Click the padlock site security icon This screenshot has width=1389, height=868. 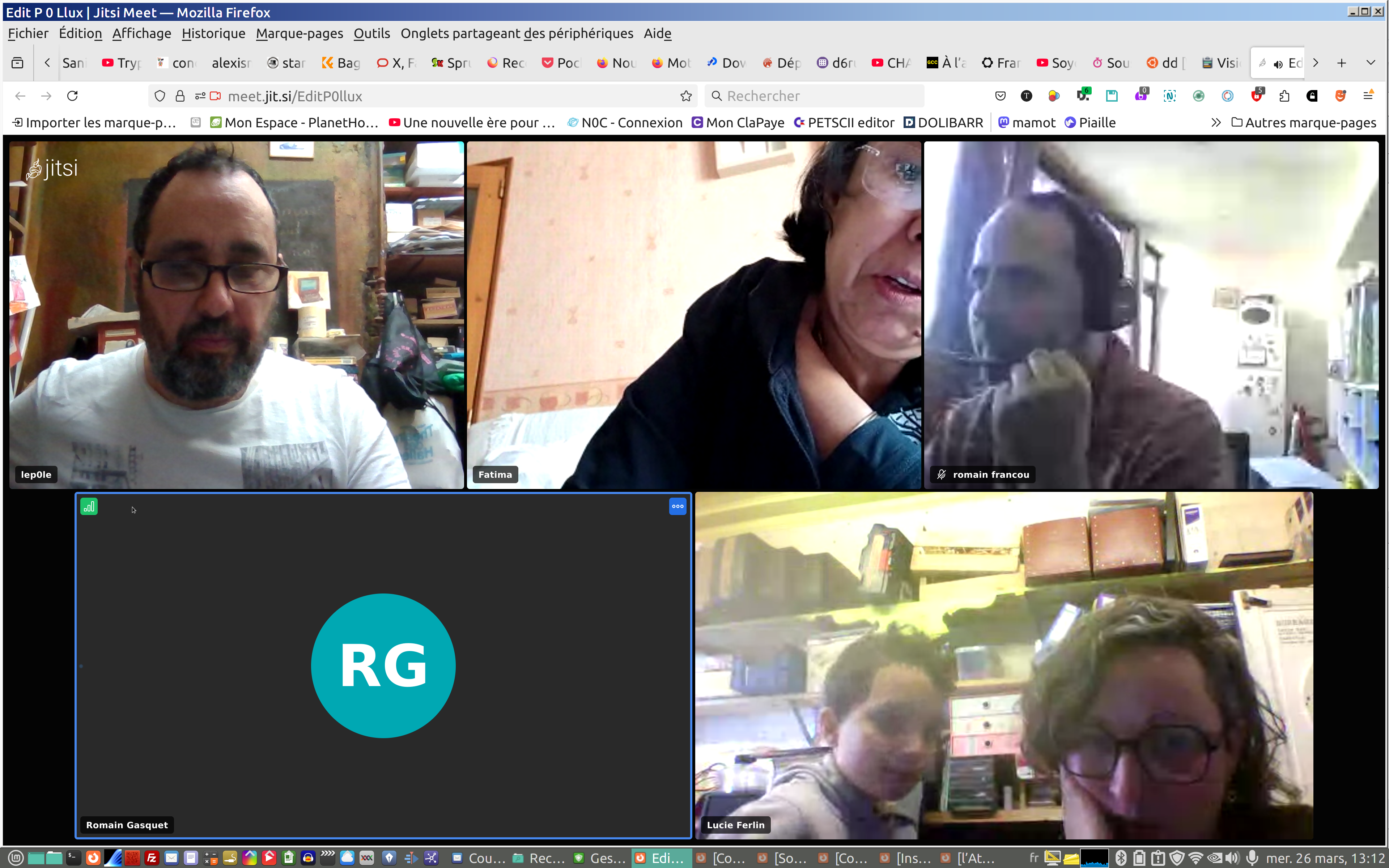pos(180,96)
